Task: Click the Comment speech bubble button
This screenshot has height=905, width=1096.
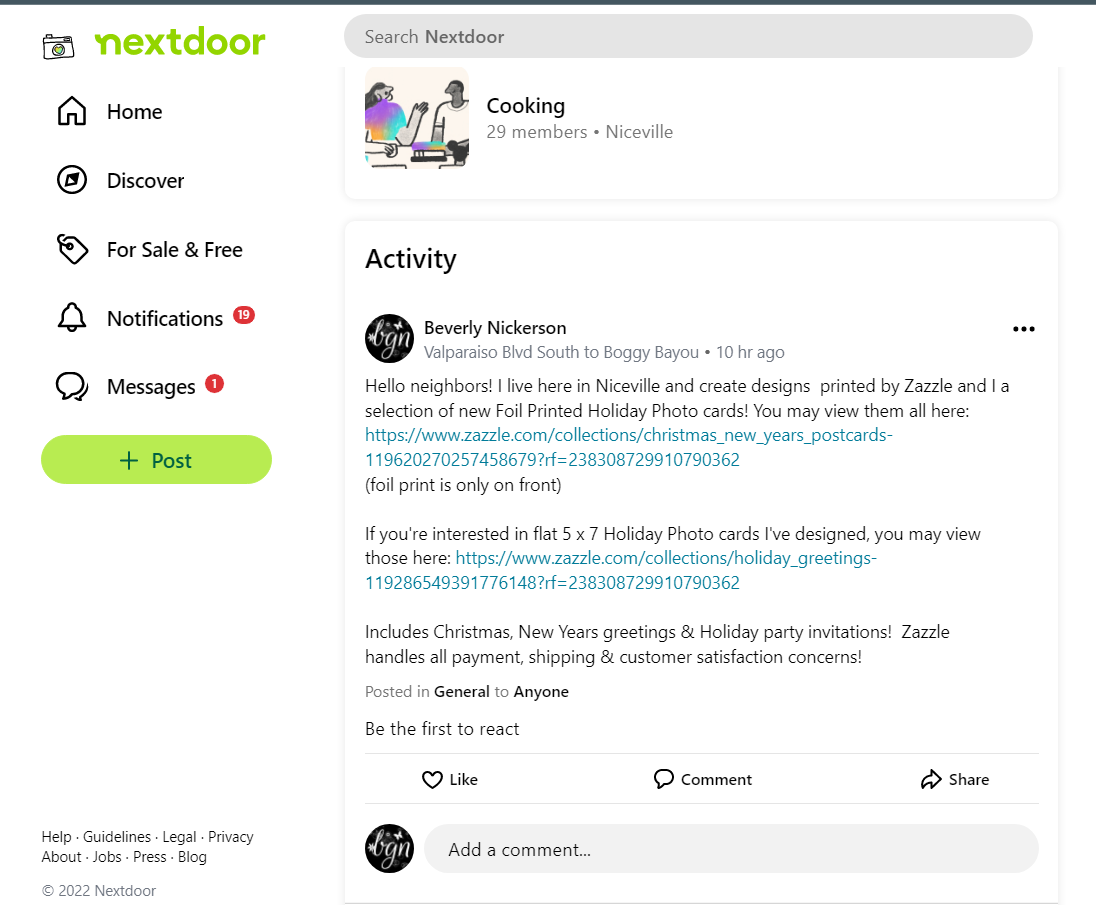Action: 702,779
